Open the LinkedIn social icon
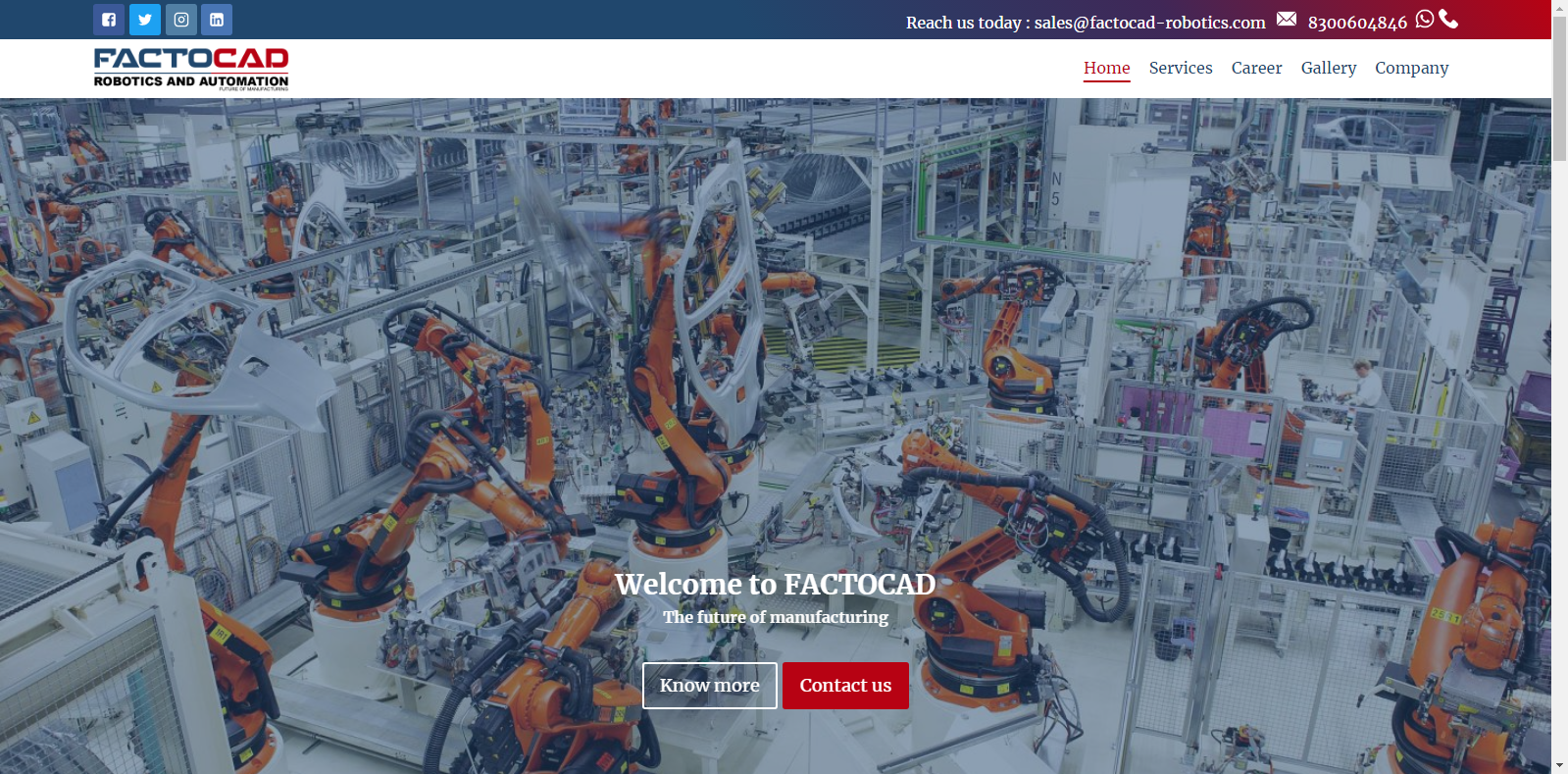This screenshot has width=1568, height=774. [217, 20]
